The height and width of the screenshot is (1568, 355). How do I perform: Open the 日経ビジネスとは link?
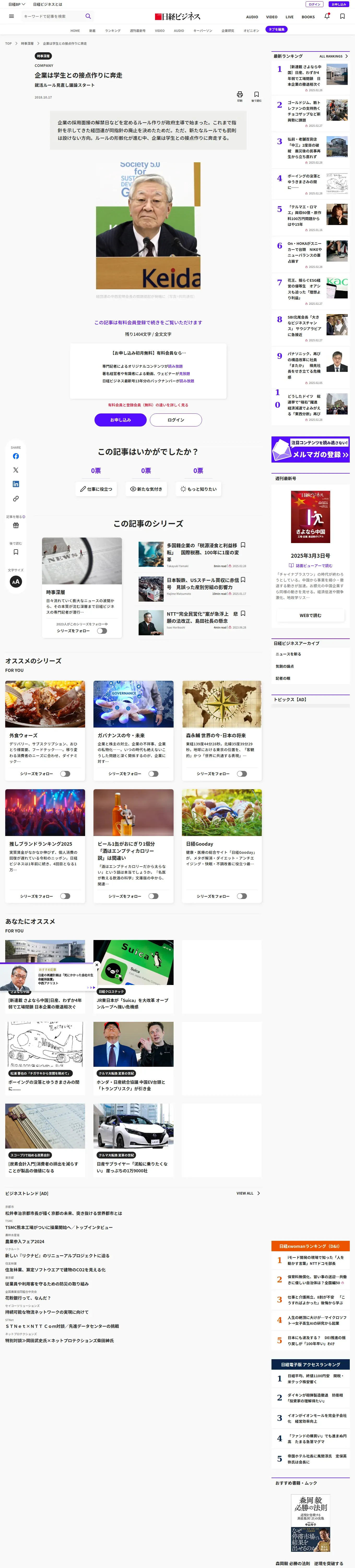tap(48, 4)
